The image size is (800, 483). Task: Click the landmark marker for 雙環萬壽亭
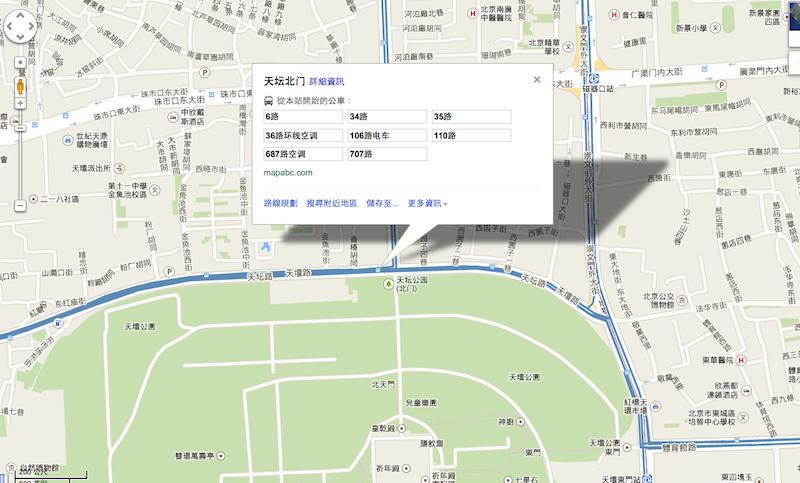tap(220, 456)
